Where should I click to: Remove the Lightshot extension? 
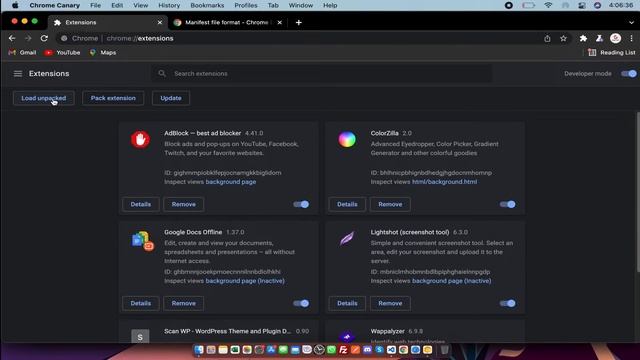tap(390, 303)
